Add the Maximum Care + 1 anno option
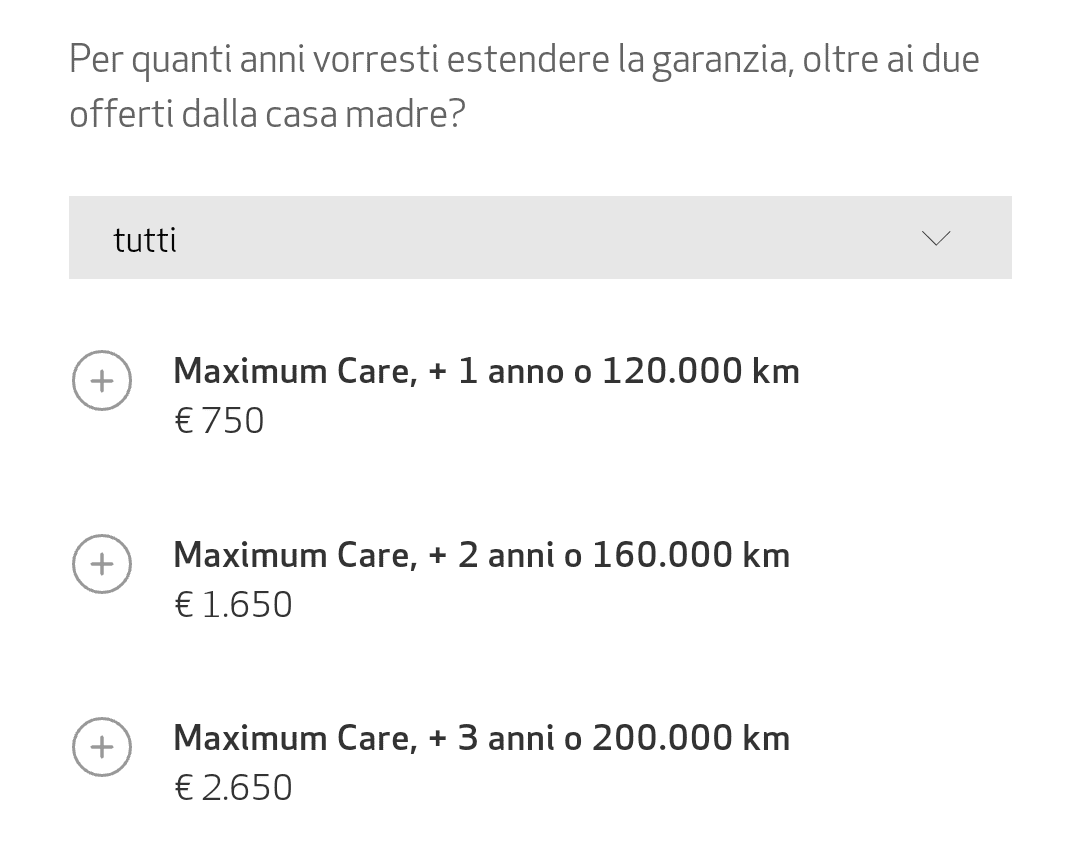1080x861 pixels. pos(102,381)
